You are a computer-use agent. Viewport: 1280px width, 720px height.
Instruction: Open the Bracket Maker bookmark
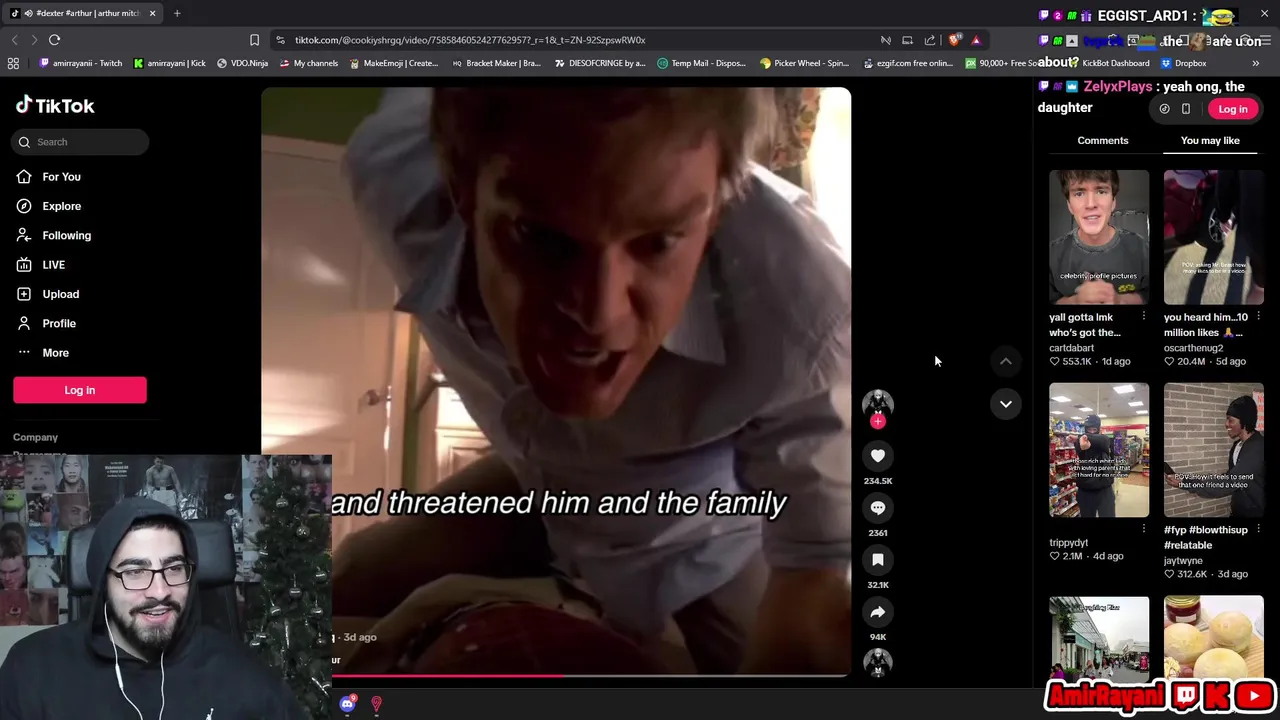[x=496, y=63]
